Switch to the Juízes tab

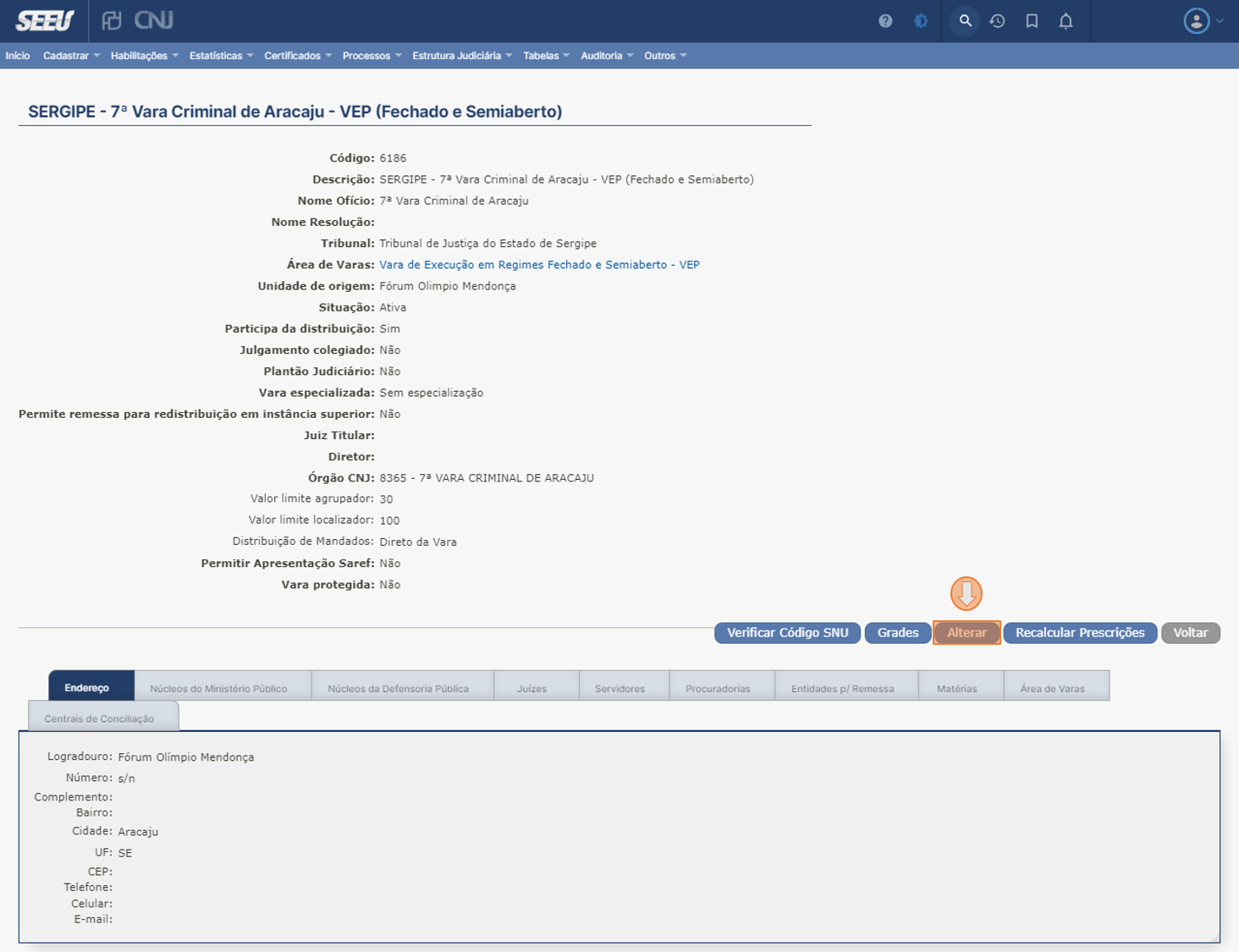pyautogui.click(x=537, y=686)
